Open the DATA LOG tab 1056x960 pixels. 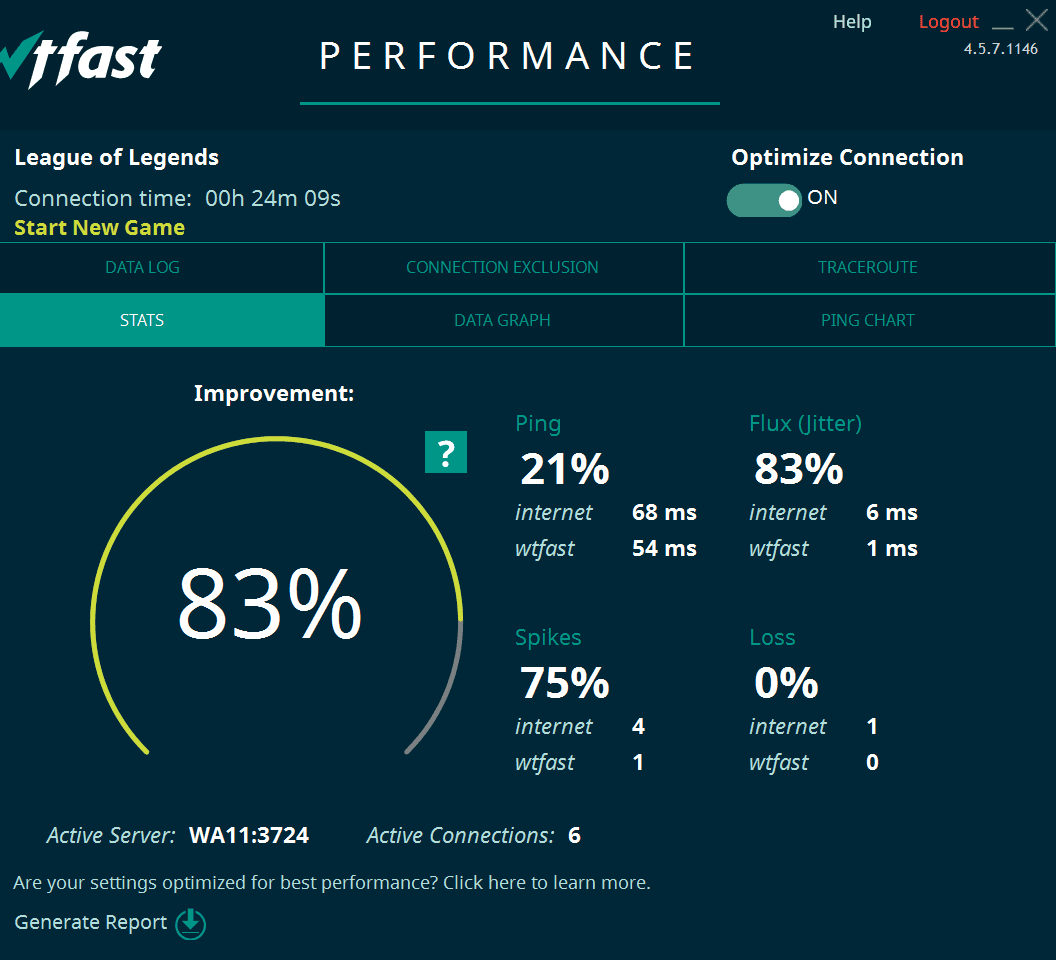[x=141, y=267]
